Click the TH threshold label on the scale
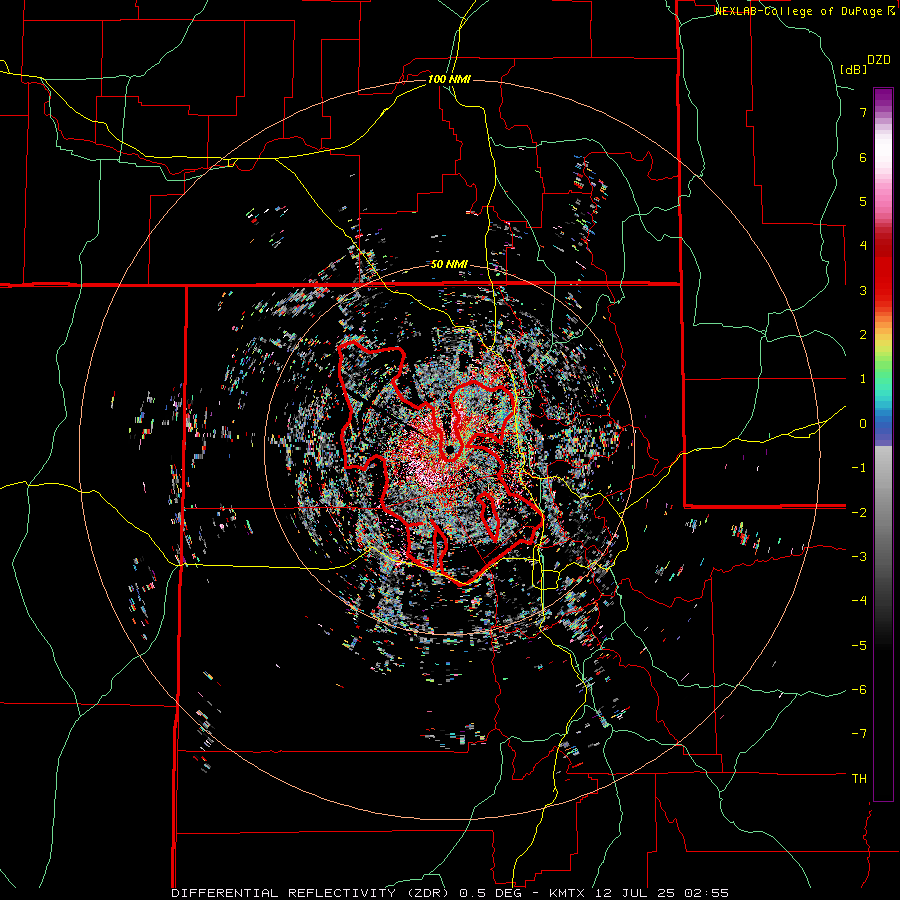Viewport: 900px width, 900px height. [x=859, y=779]
